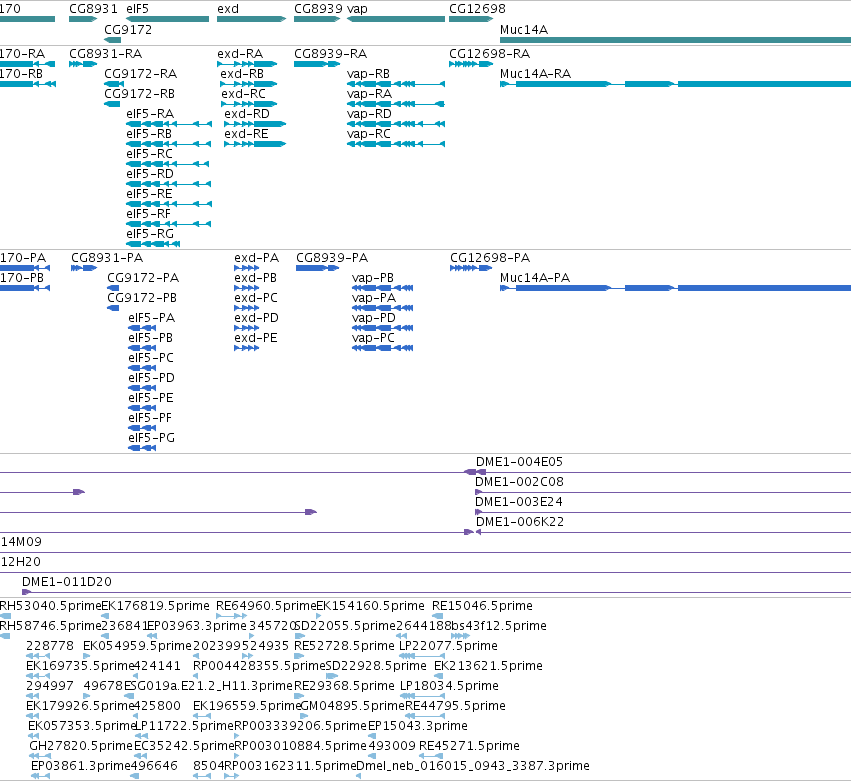Select EST RE52728.5prime
Screen dimensions: 851x781
344,646
